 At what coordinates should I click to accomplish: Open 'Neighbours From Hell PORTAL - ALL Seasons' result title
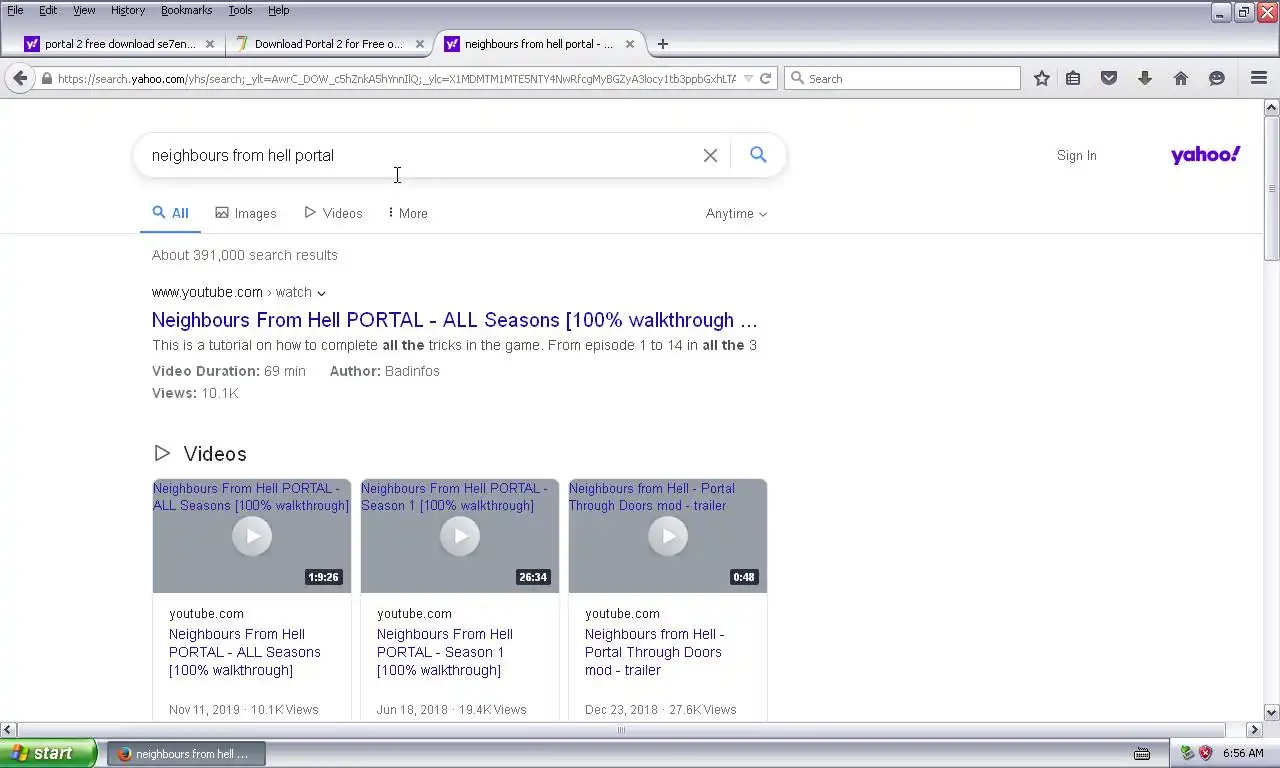[x=454, y=320]
